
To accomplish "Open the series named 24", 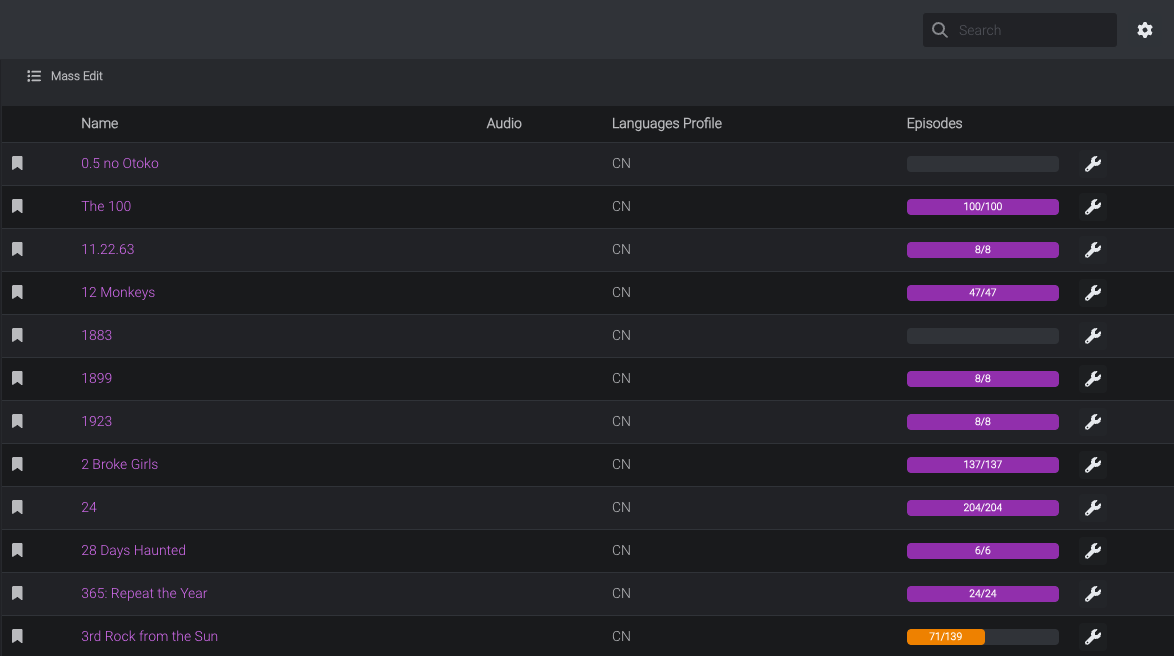I will click(88, 507).
